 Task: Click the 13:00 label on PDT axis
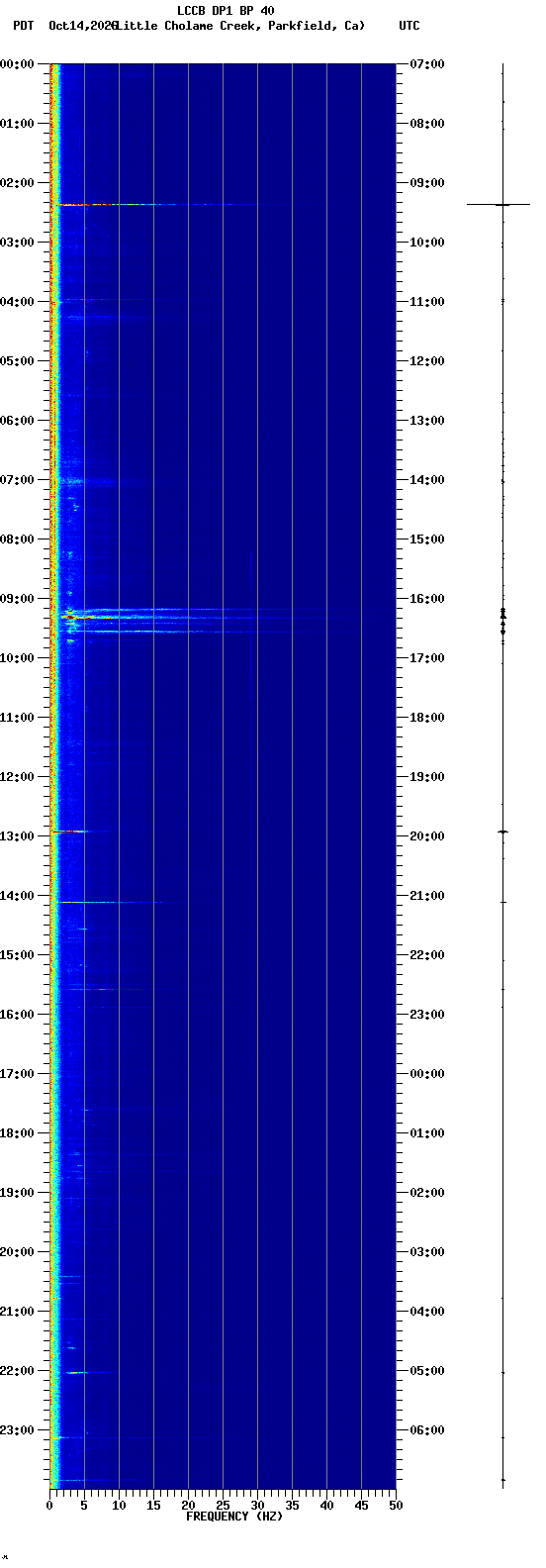tap(18, 836)
